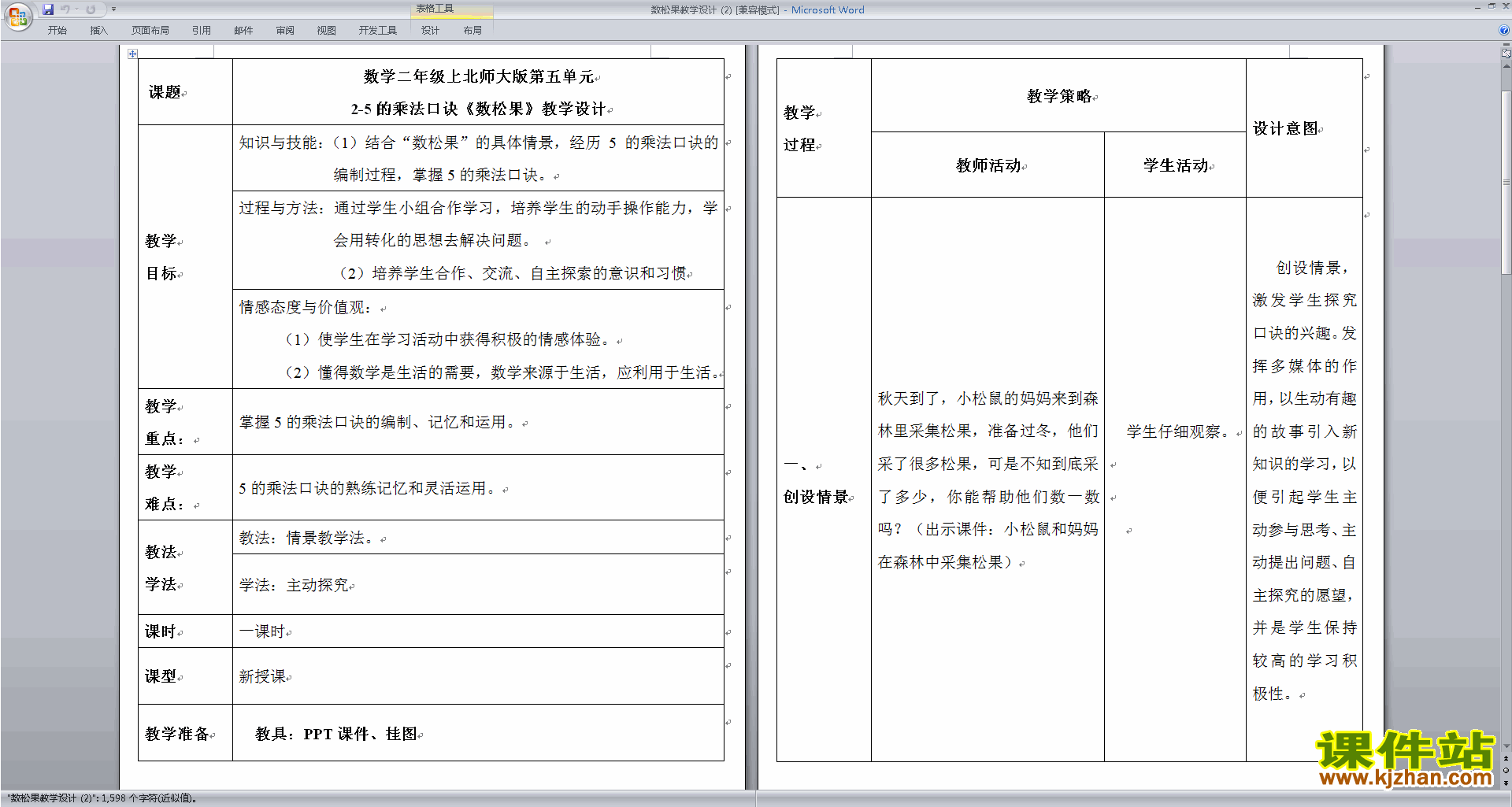This screenshot has height=807, width=1512.
Task: Undo the last action
Action: click(x=65, y=9)
